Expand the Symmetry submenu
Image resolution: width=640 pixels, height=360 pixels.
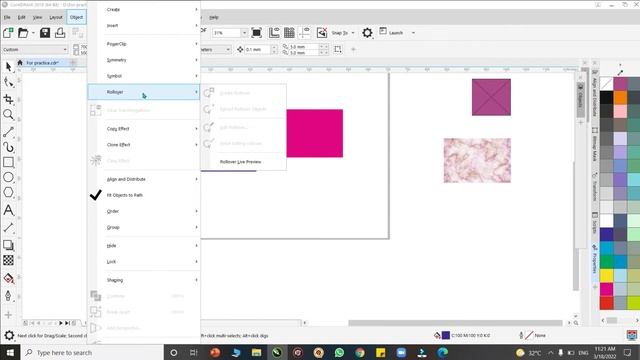144,60
